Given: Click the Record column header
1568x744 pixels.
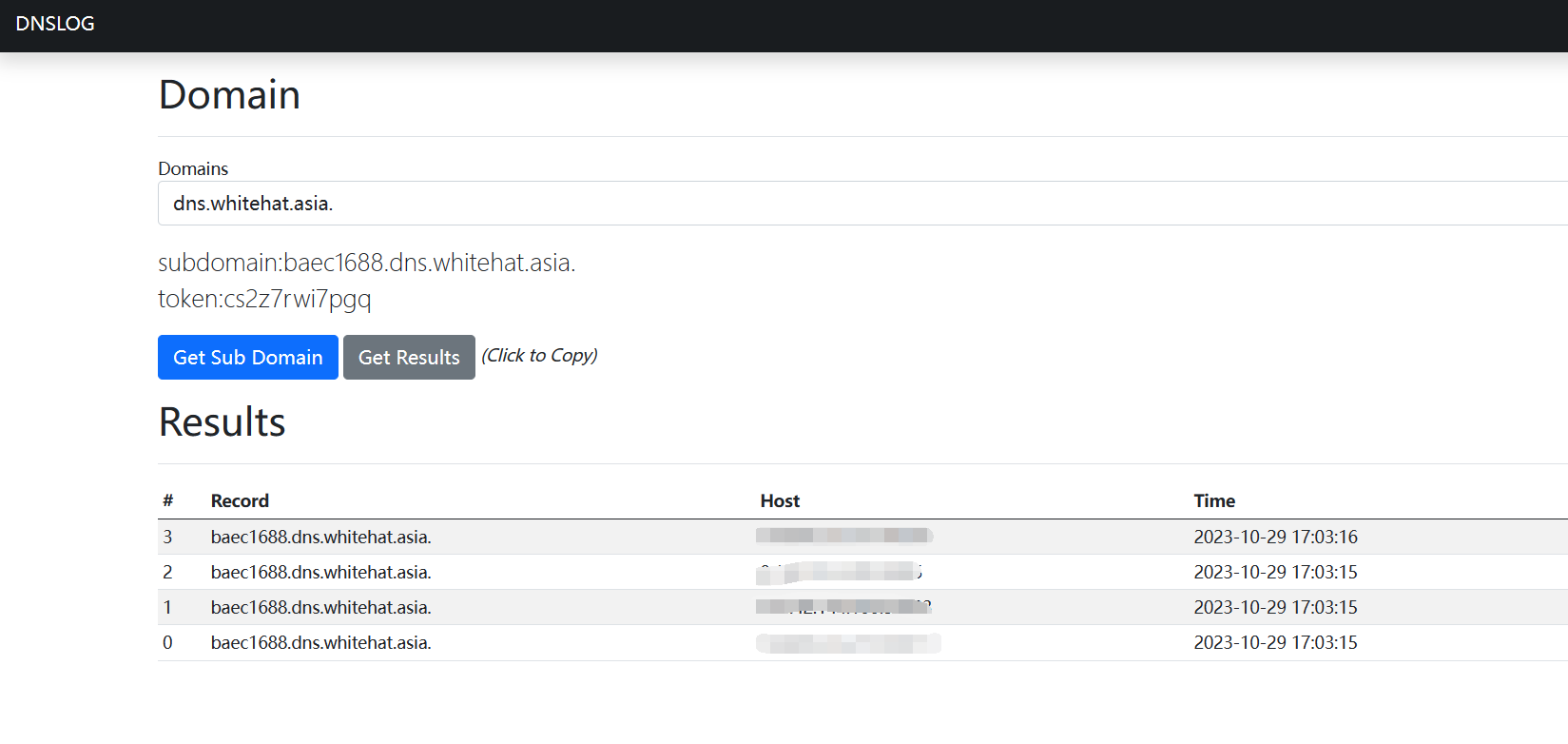Looking at the screenshot, I should tap(240, 501).
